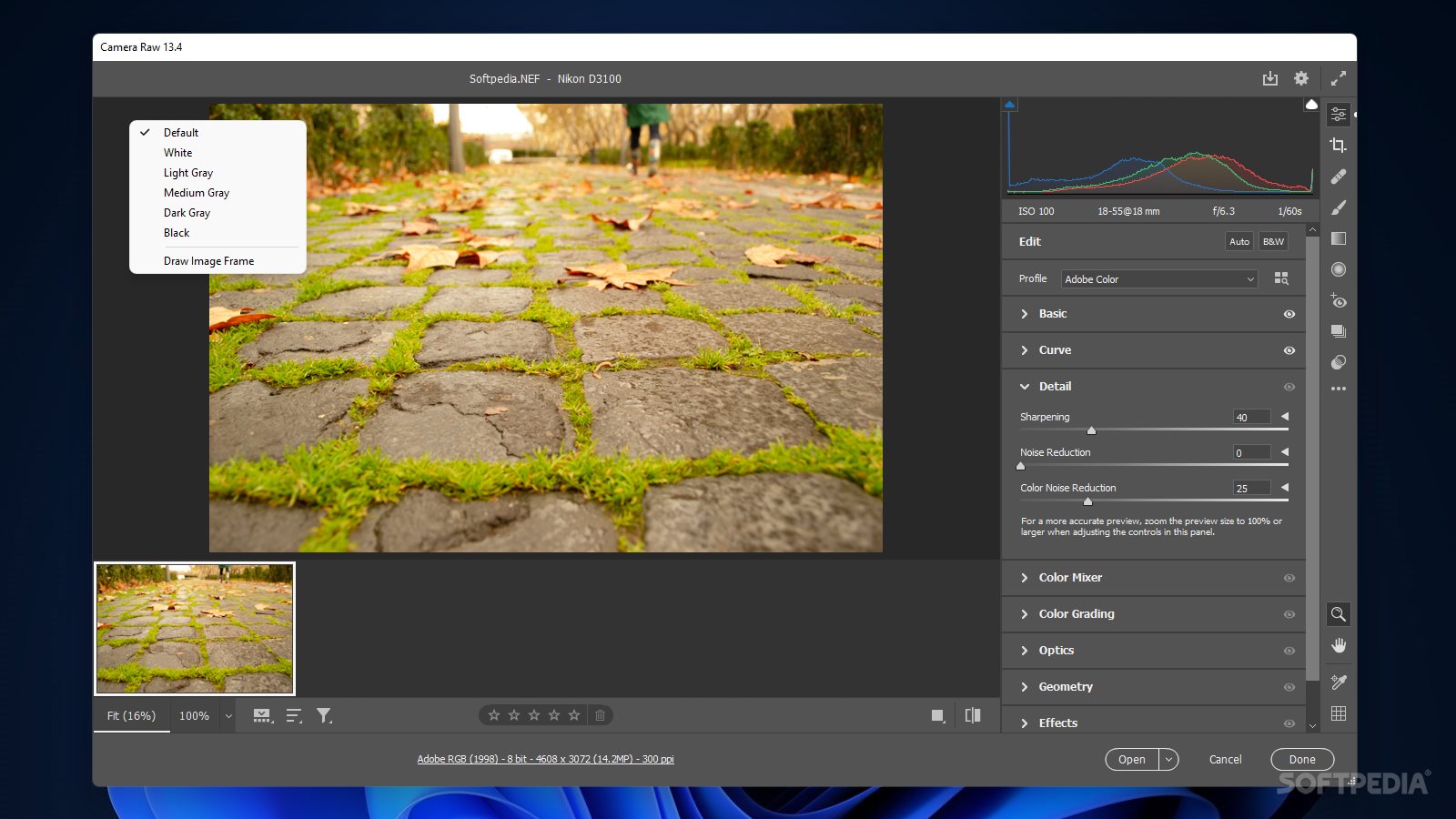Open Camera Raw preferences gear
Screen dimensions: 1456x819
click(1301, 79)
